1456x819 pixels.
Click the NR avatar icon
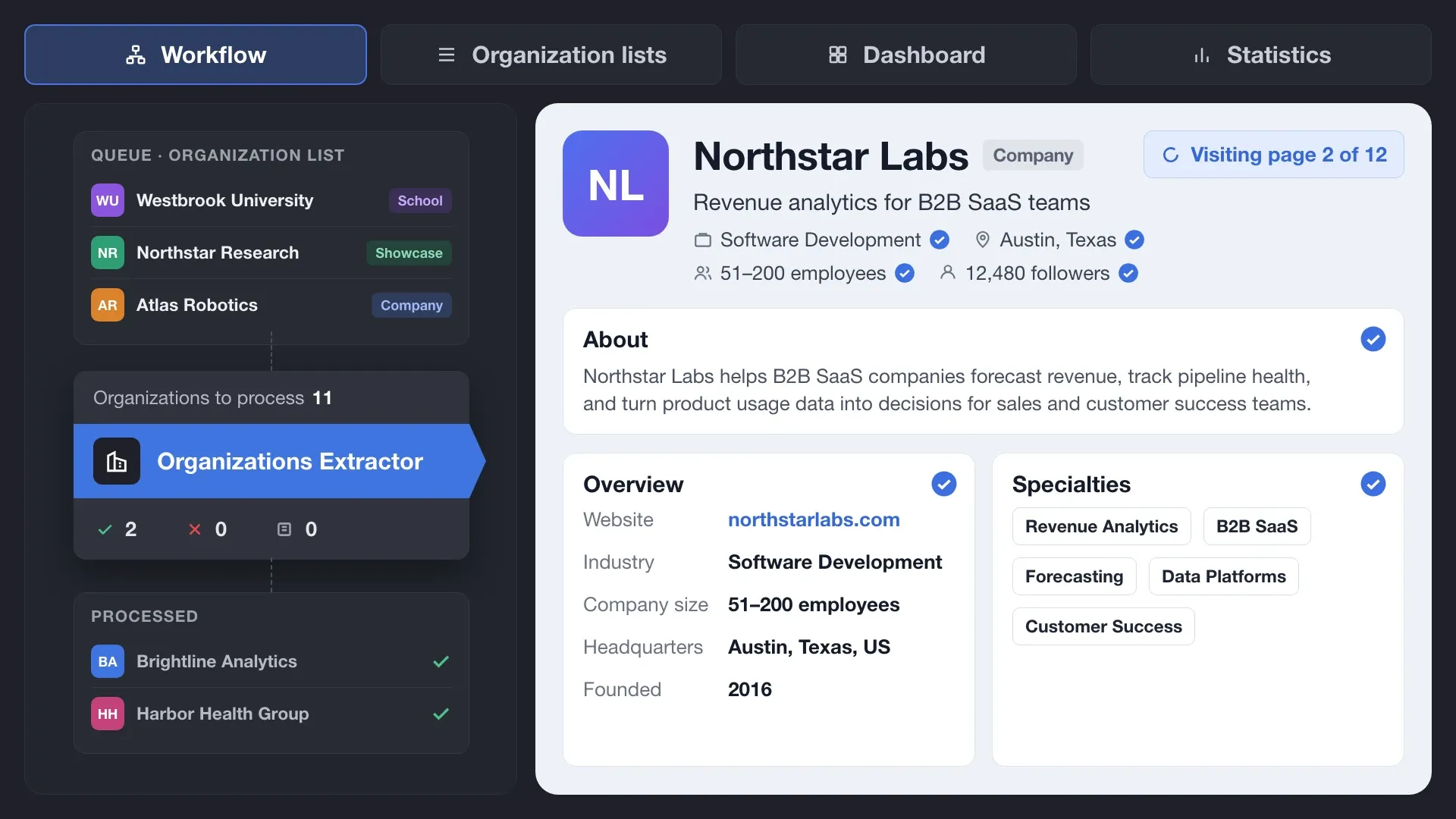[x=108, y=253]
